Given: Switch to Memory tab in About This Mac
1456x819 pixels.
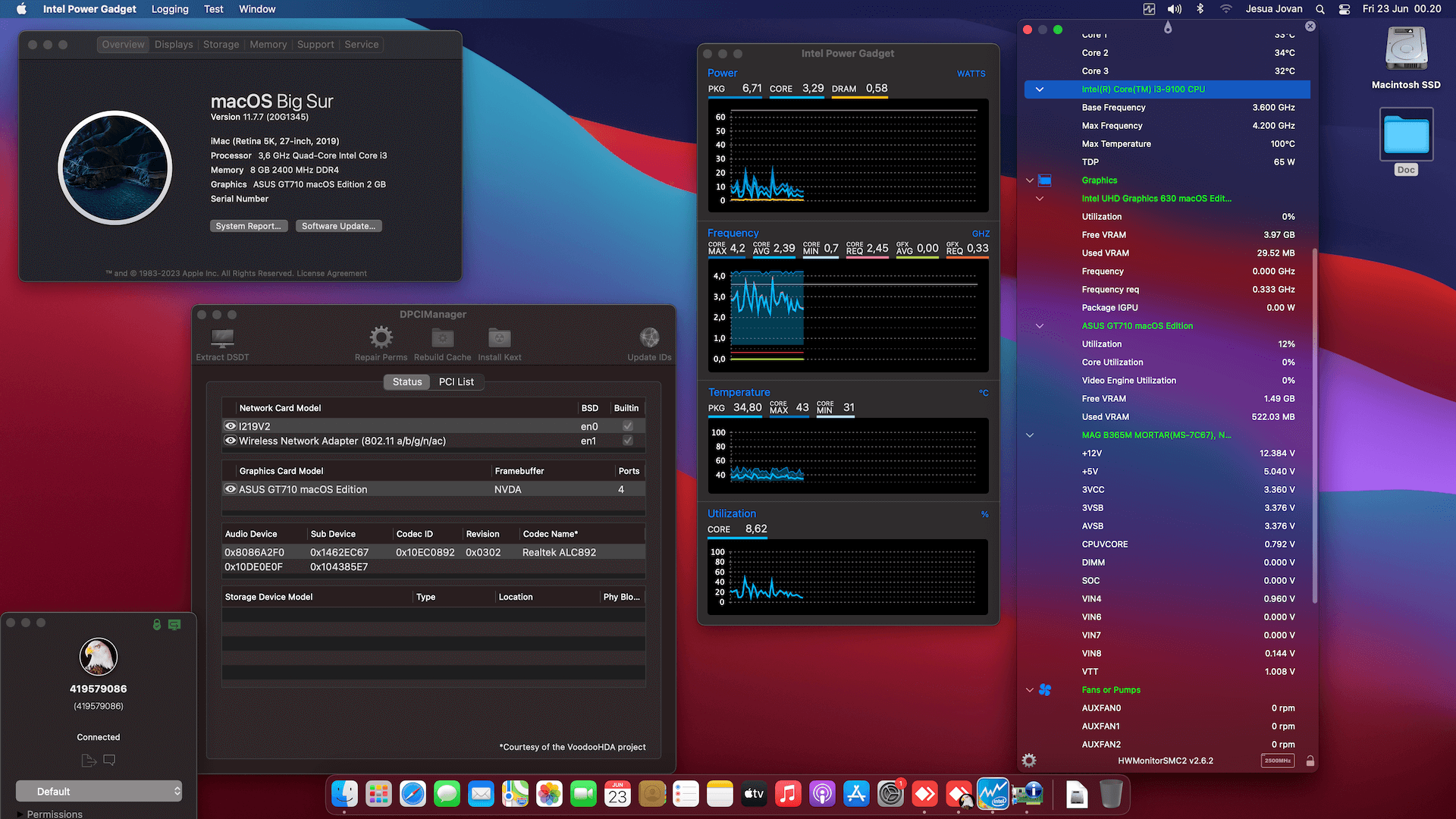Looking at the screenshot, I should coord(268,45).
